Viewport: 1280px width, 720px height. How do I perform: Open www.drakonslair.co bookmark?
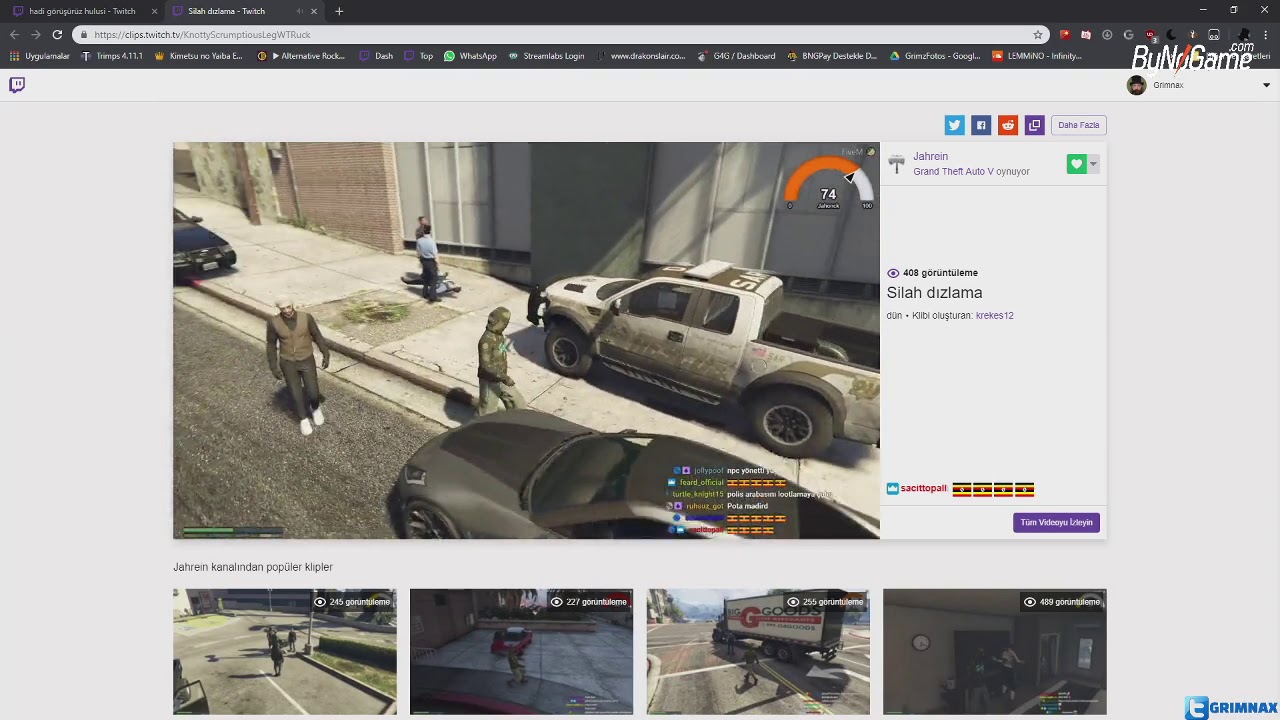pos(641,56)
